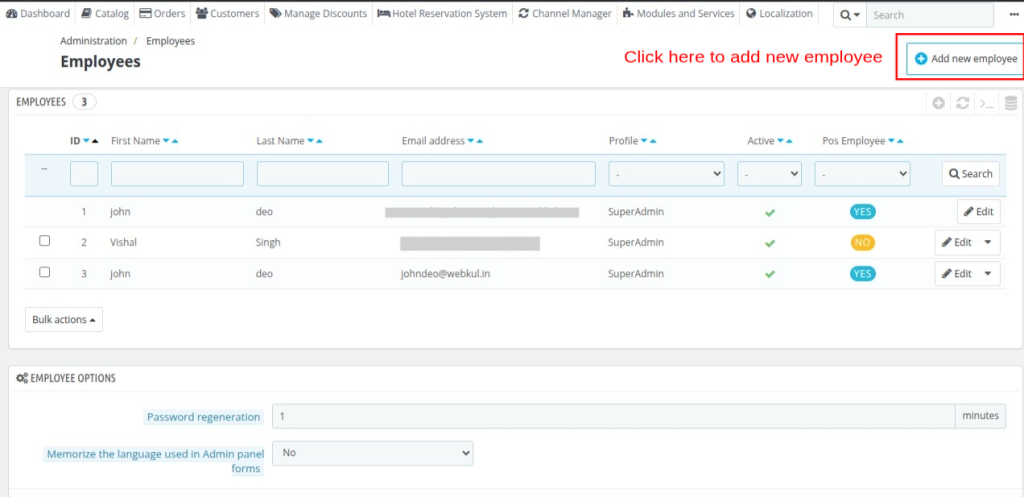Image resolution: width=1024 pixels, height=497 pixels.
Task: Click the Search filter button
Action: coord(970,174)
